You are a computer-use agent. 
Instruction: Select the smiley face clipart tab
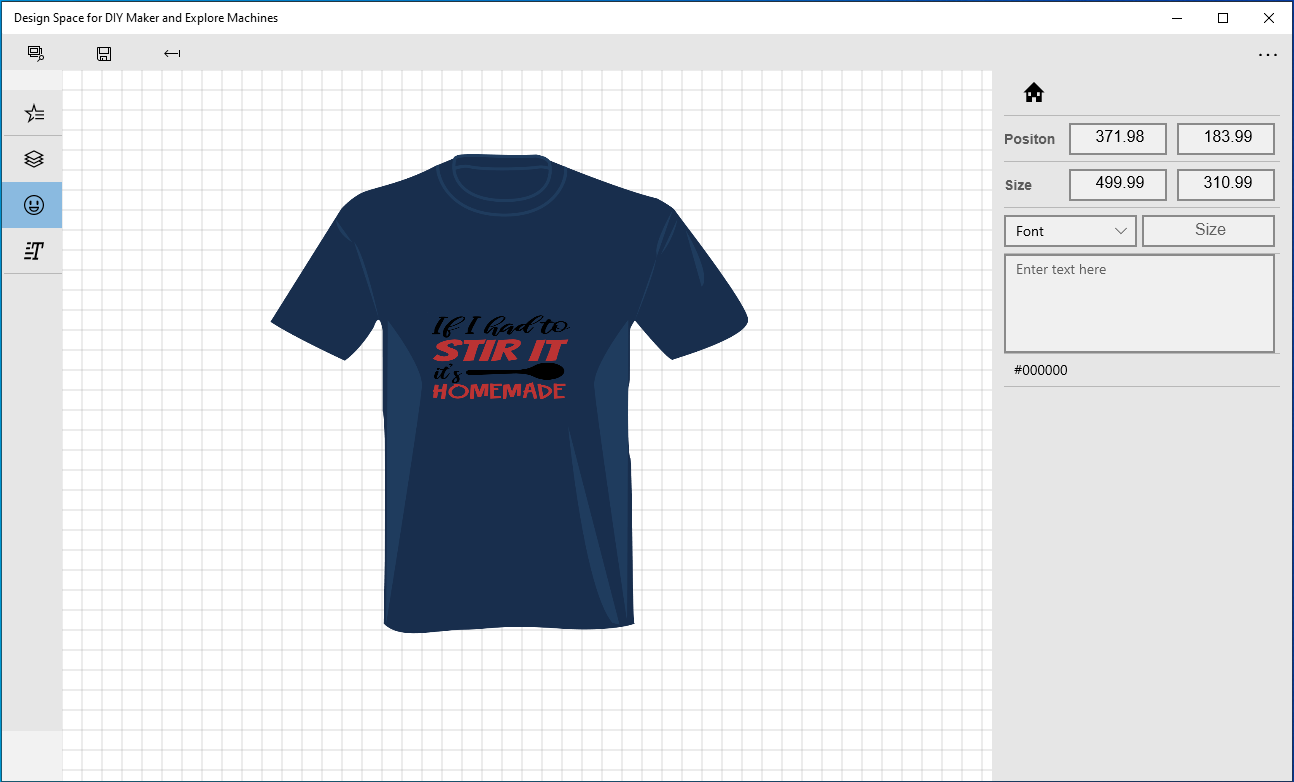coord(34,205)
